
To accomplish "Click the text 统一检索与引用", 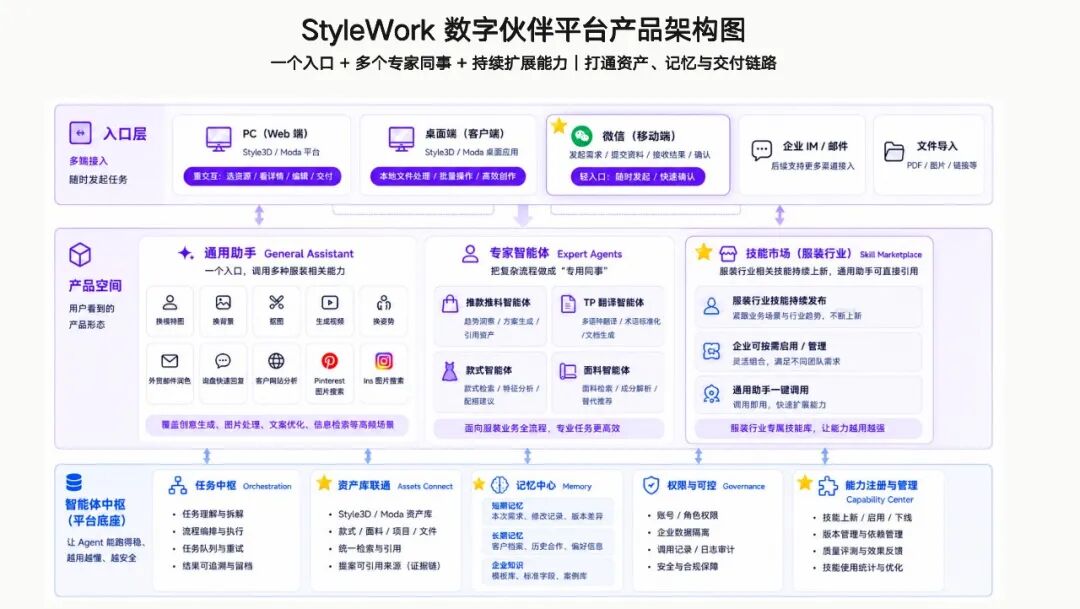I will coord(369,548).
